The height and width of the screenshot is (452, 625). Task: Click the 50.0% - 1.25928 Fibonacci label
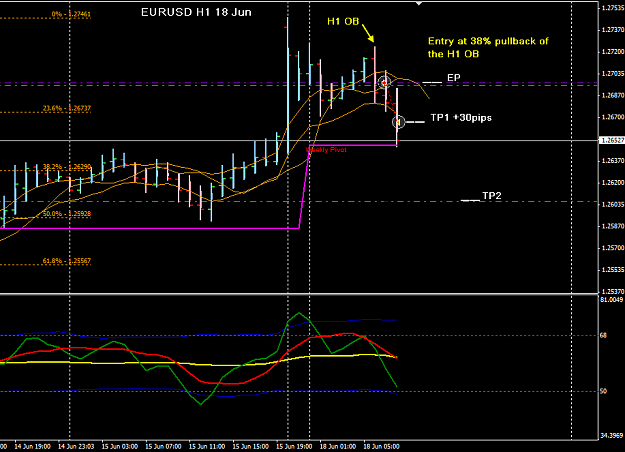67,214
